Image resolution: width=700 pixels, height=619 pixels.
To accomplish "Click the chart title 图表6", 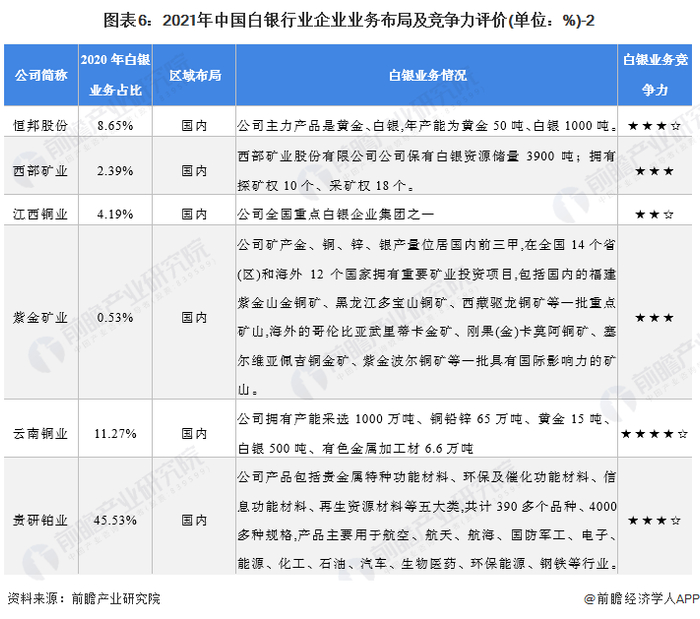I will point(349,21).
